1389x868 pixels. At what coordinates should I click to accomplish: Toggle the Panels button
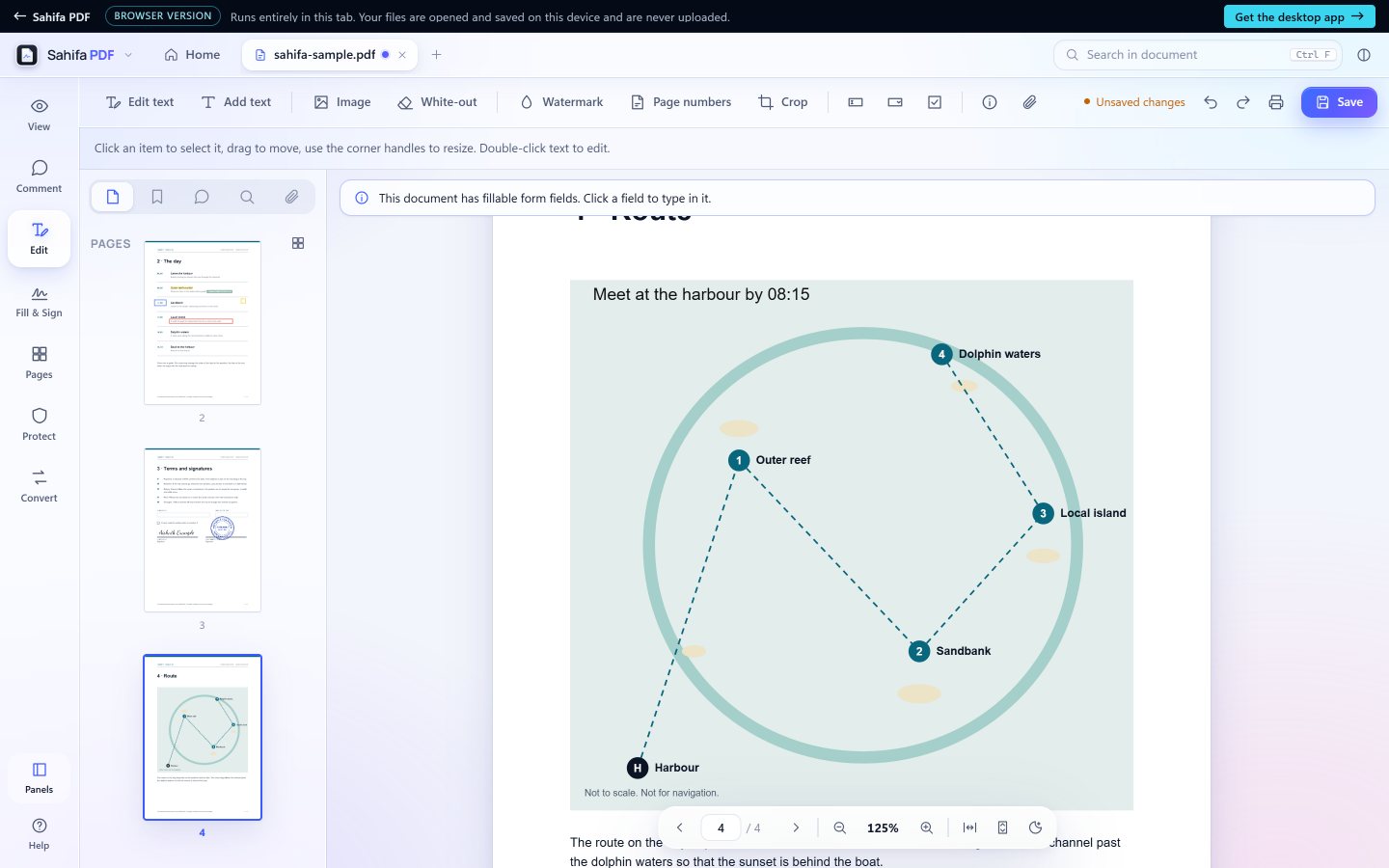pos(39,777)
